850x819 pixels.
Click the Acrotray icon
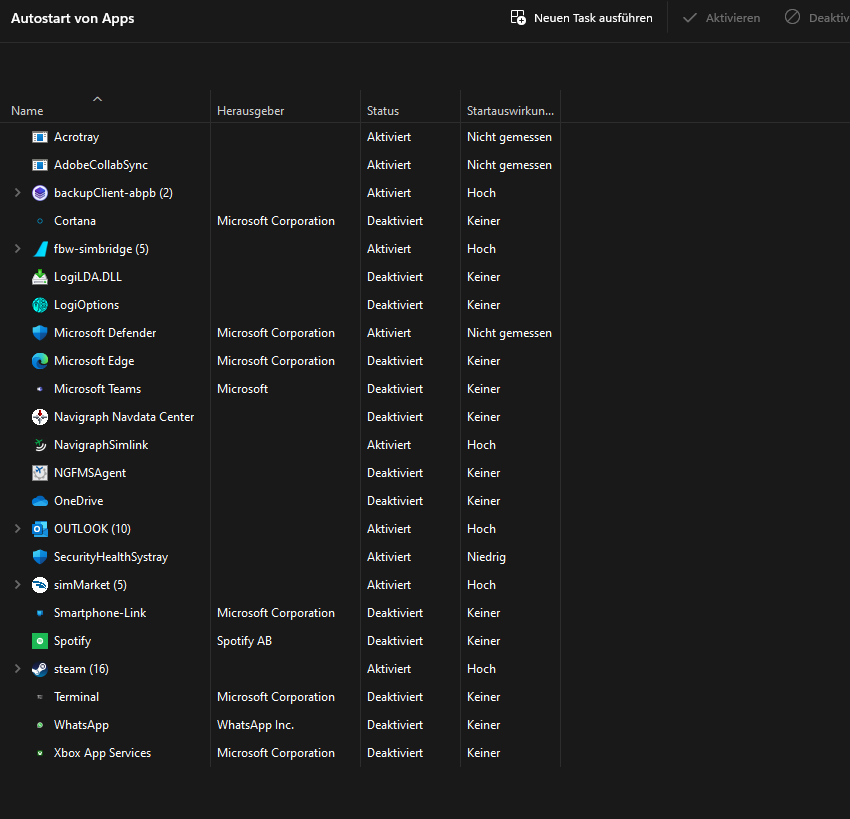click(x=40, y=136)
